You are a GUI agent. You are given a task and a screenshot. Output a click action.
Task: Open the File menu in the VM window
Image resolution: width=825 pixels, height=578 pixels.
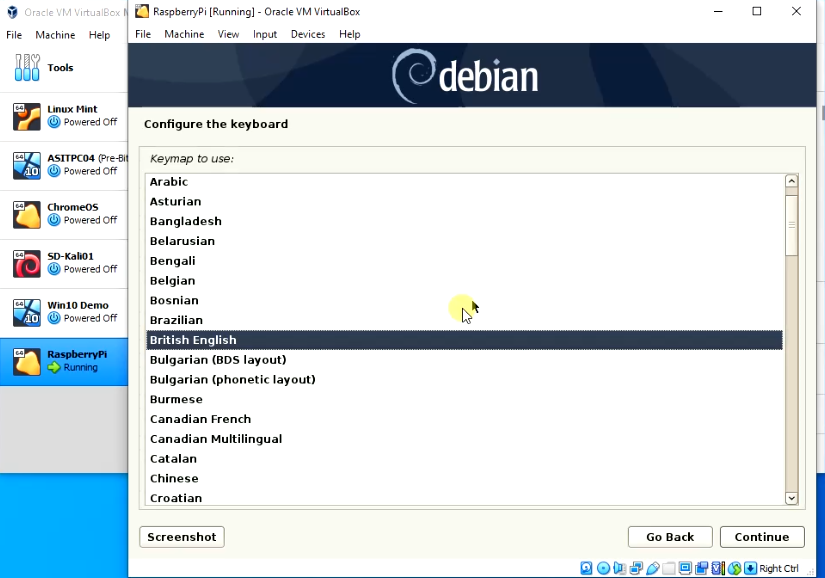click(x=143, y=33)
